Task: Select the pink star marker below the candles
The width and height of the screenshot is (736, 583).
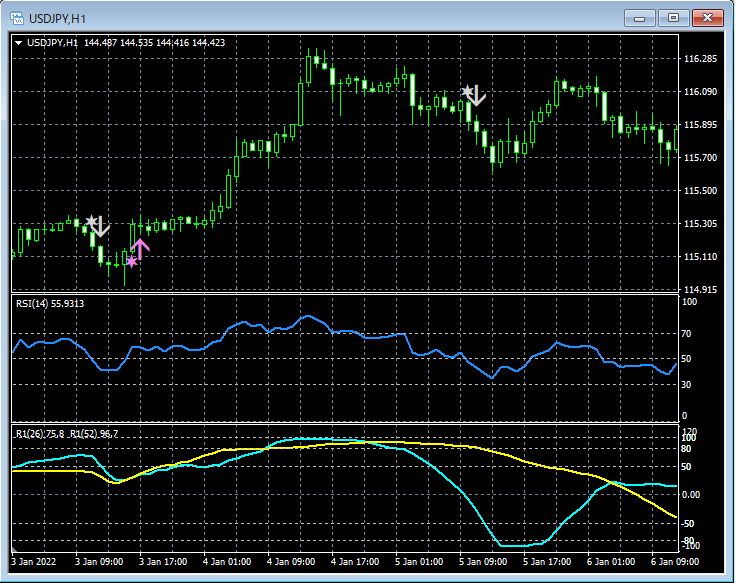Action: [131, 262]
